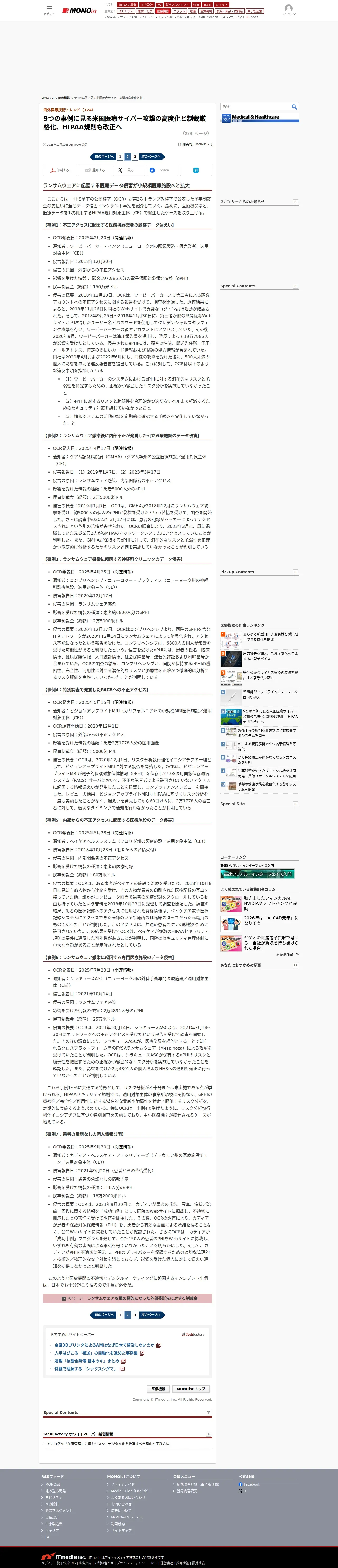The image size is (338, 1568).
Task: Open 動き出したフィジカルAI column link
Action: coord(271,903)
